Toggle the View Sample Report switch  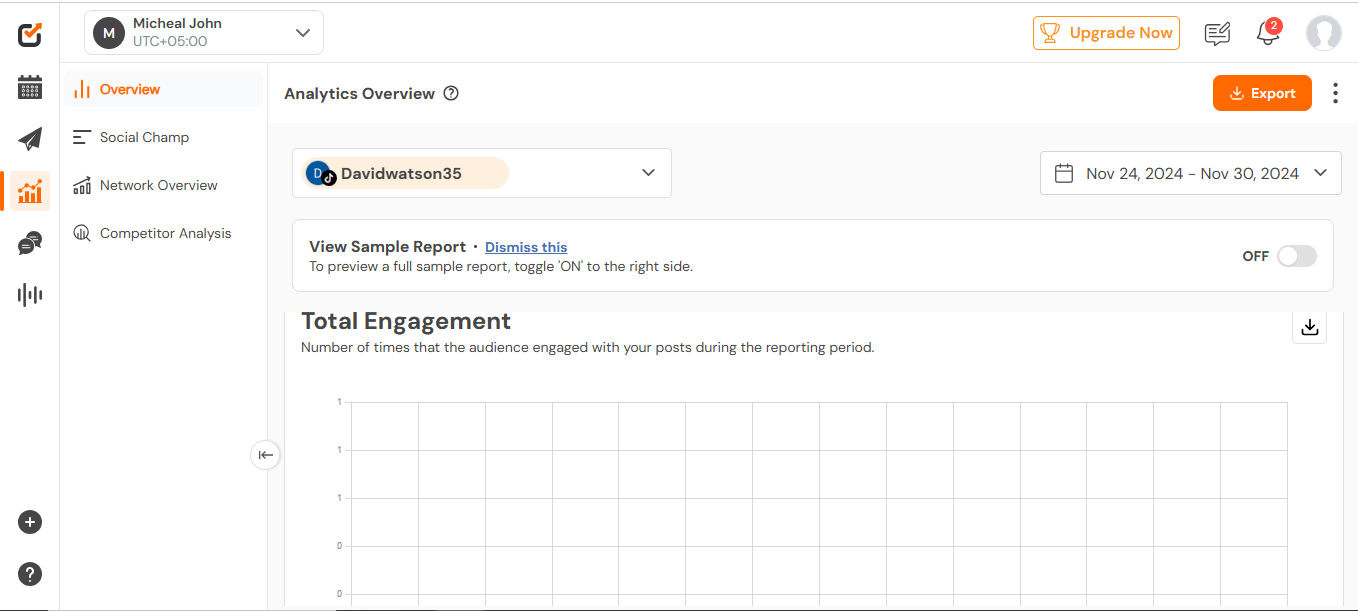[1297, 256]
